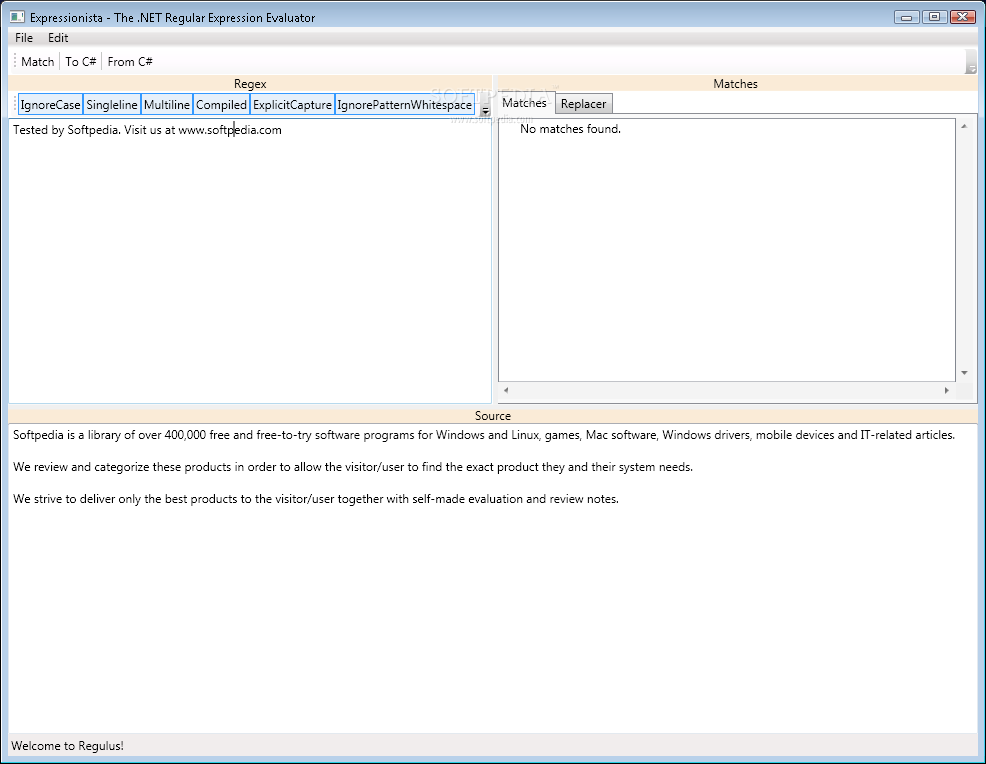This screenshot has height=764, width=986.
Task: Expand the main toolbar overflow arrow
Action: coord(972,62)
